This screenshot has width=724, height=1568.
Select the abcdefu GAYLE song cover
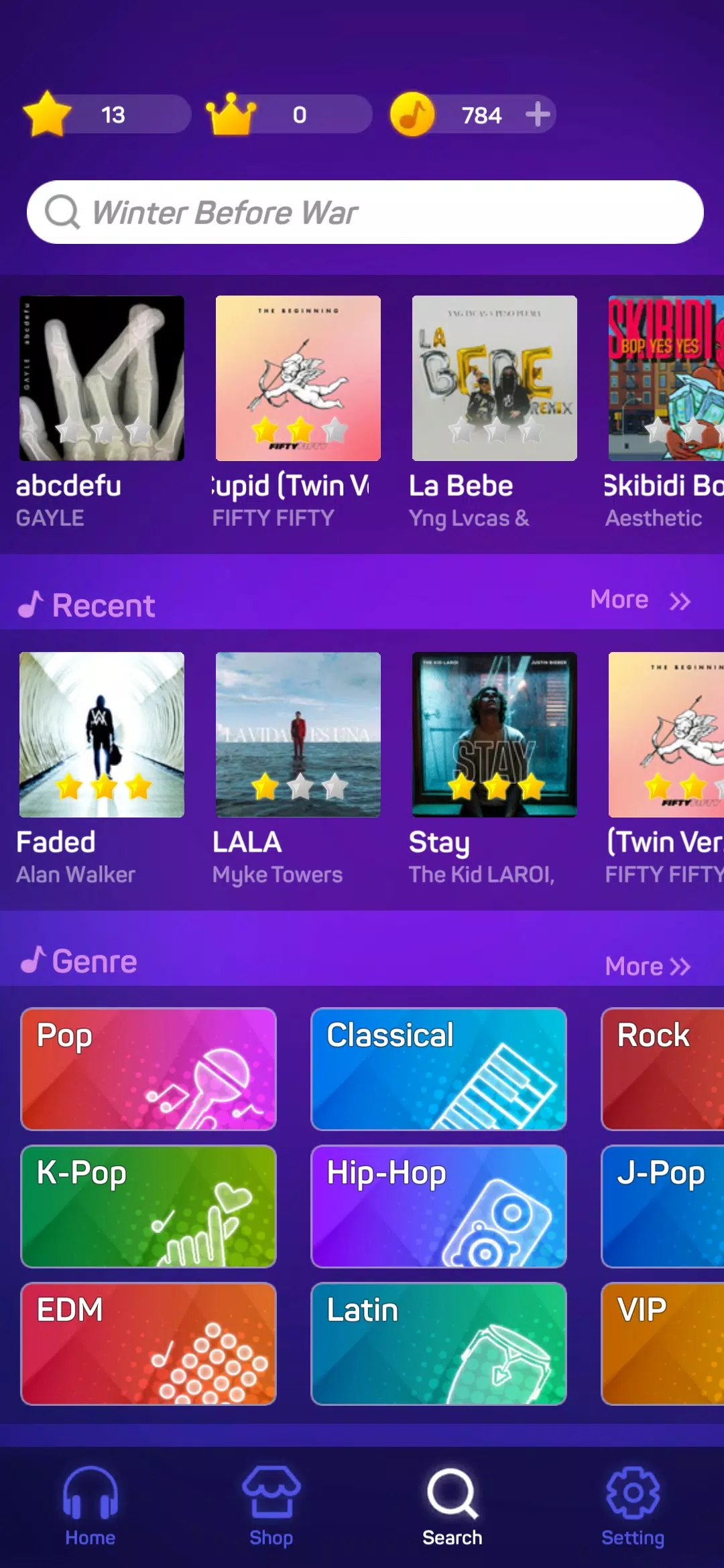(102, 378)
